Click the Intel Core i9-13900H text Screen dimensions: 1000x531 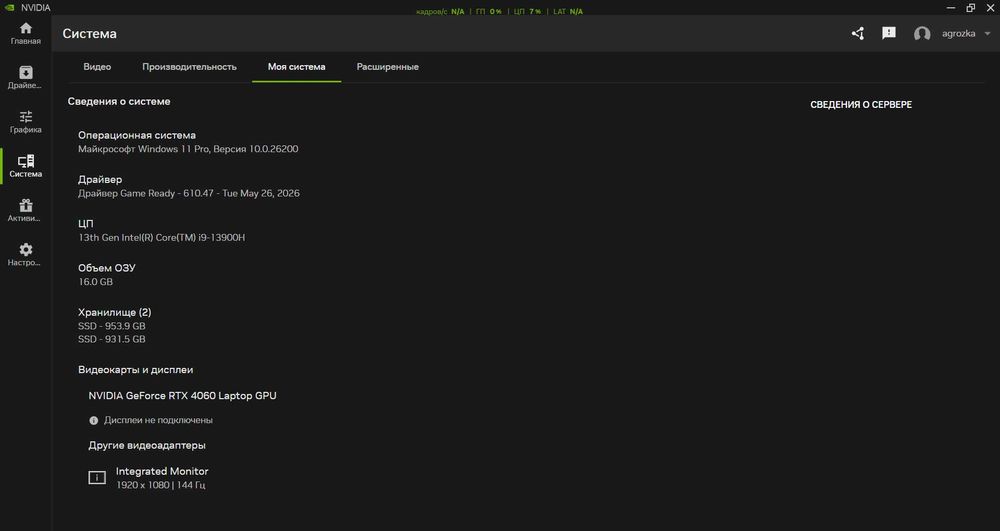click(x=161, y=237)
